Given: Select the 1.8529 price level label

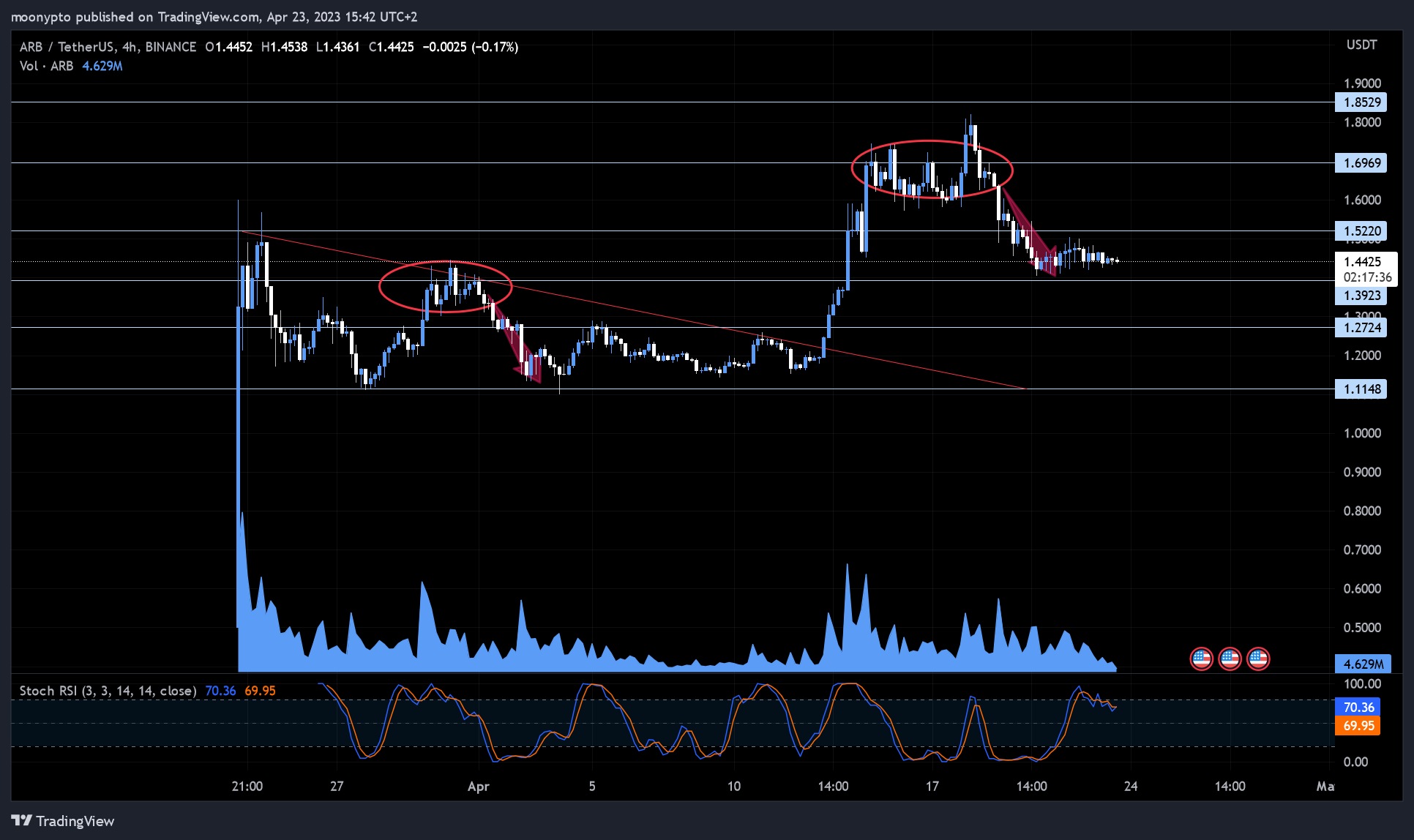Looking at the screenshot, I should [x=1361, y=102].
